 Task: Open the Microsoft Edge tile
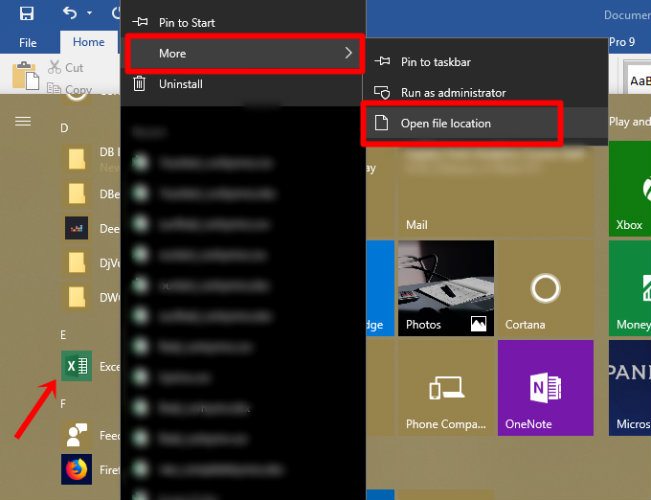click(x=380, y=288)
